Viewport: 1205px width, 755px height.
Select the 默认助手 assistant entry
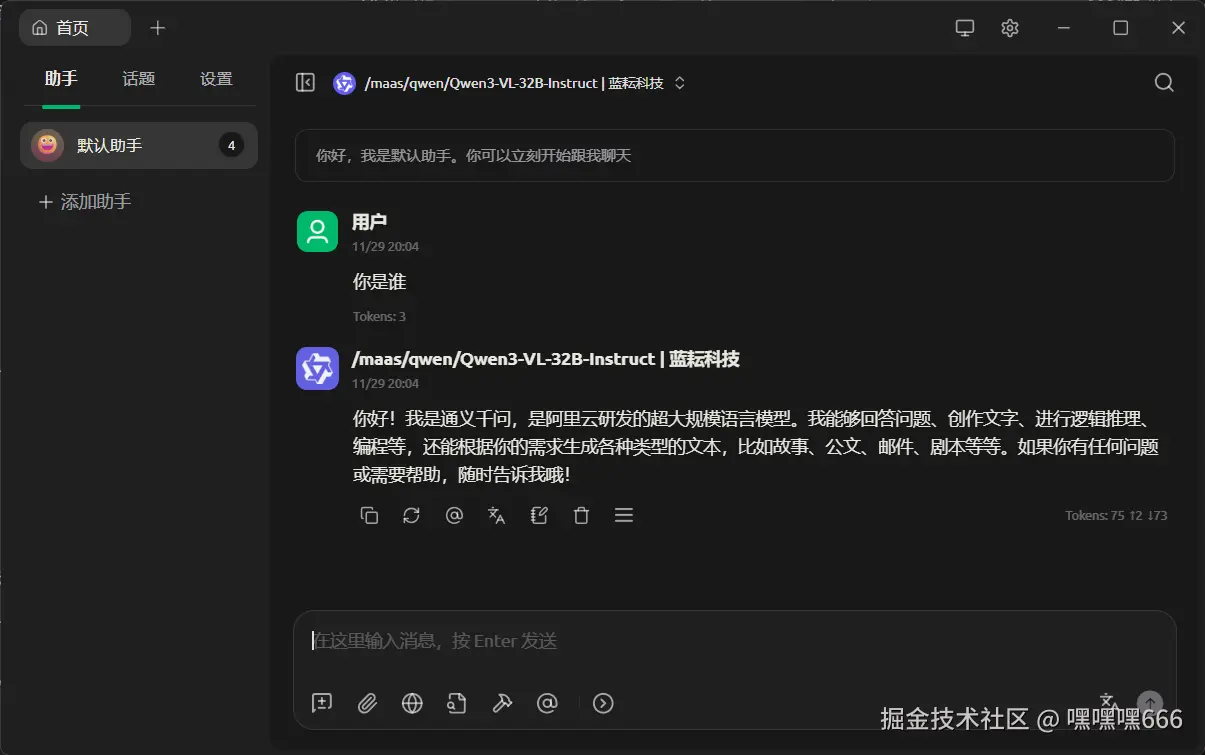[138, 144]
